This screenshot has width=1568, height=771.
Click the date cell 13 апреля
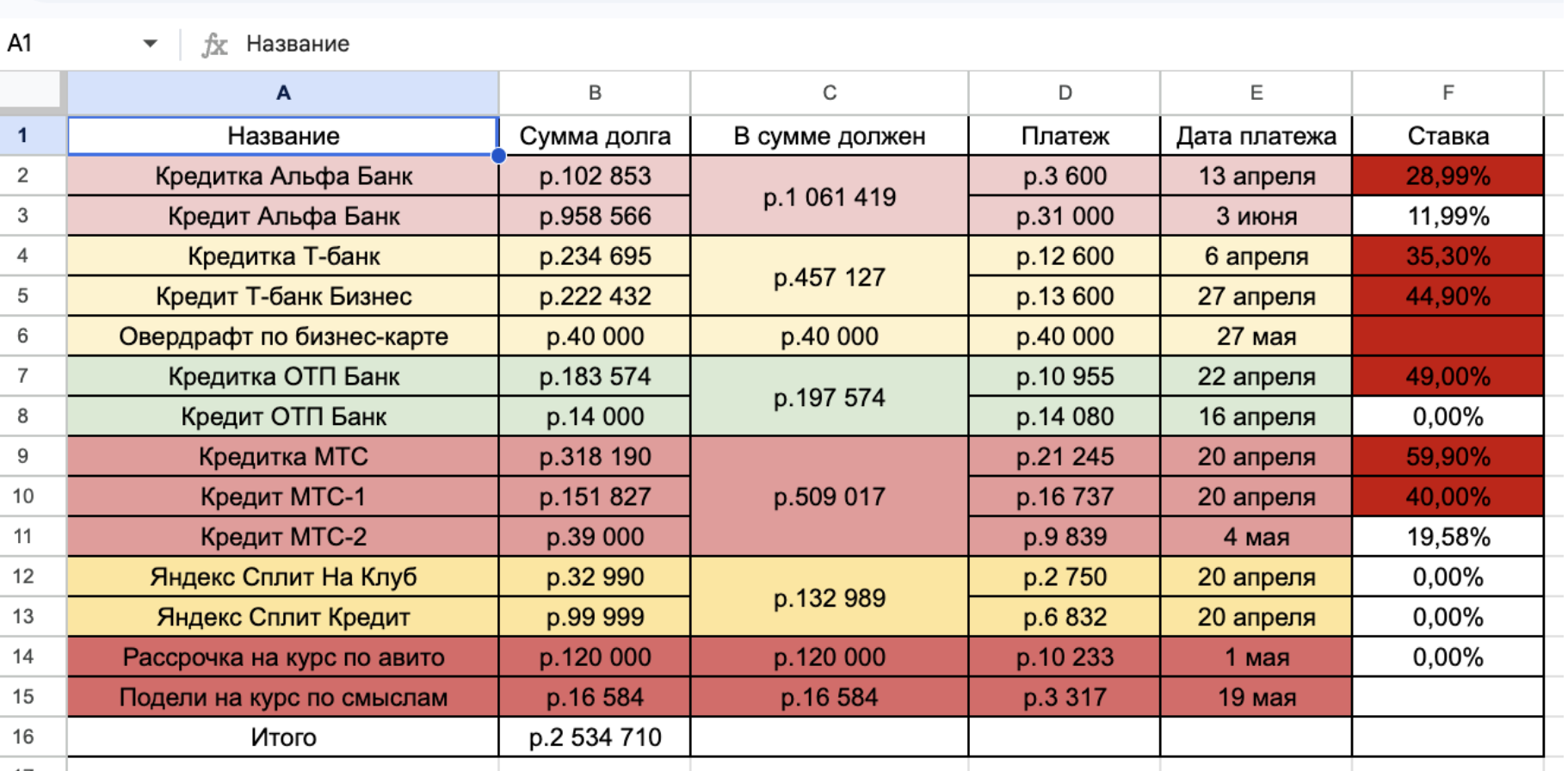coord(1256,176)
